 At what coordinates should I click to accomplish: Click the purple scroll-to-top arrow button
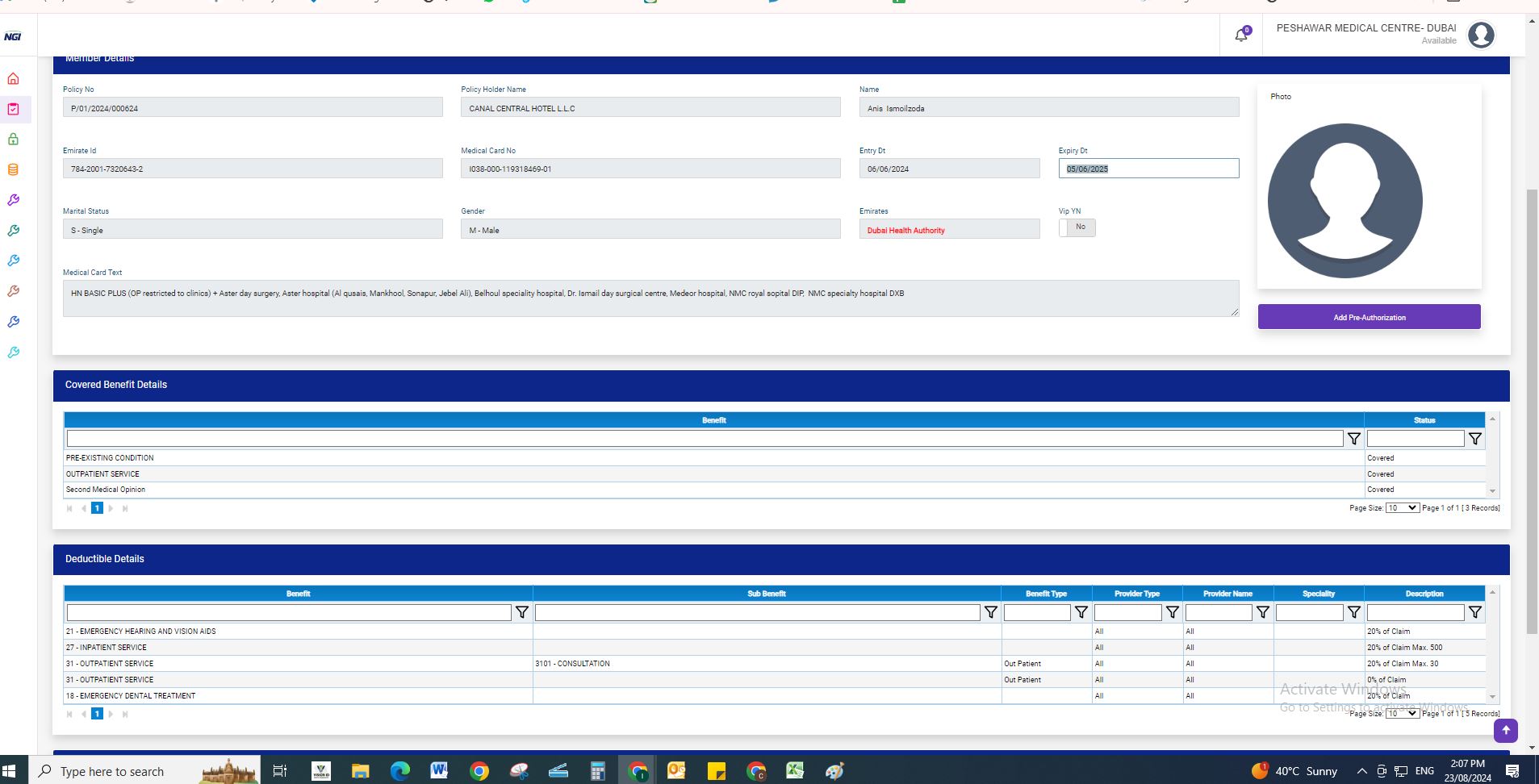pos(1505,731)
